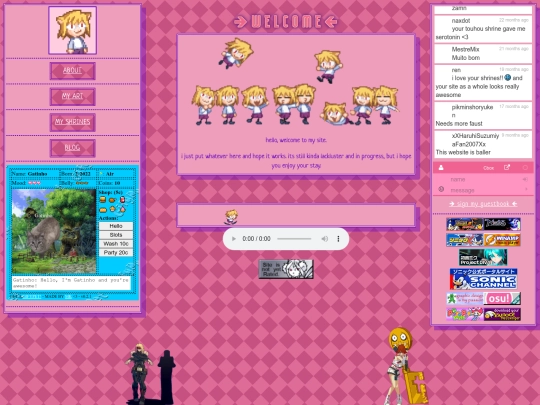This screenshot has height=405, width=540.
Task: Click the Gatinho greeting text box
Action: pyautogui.click(x=71, y=283)
